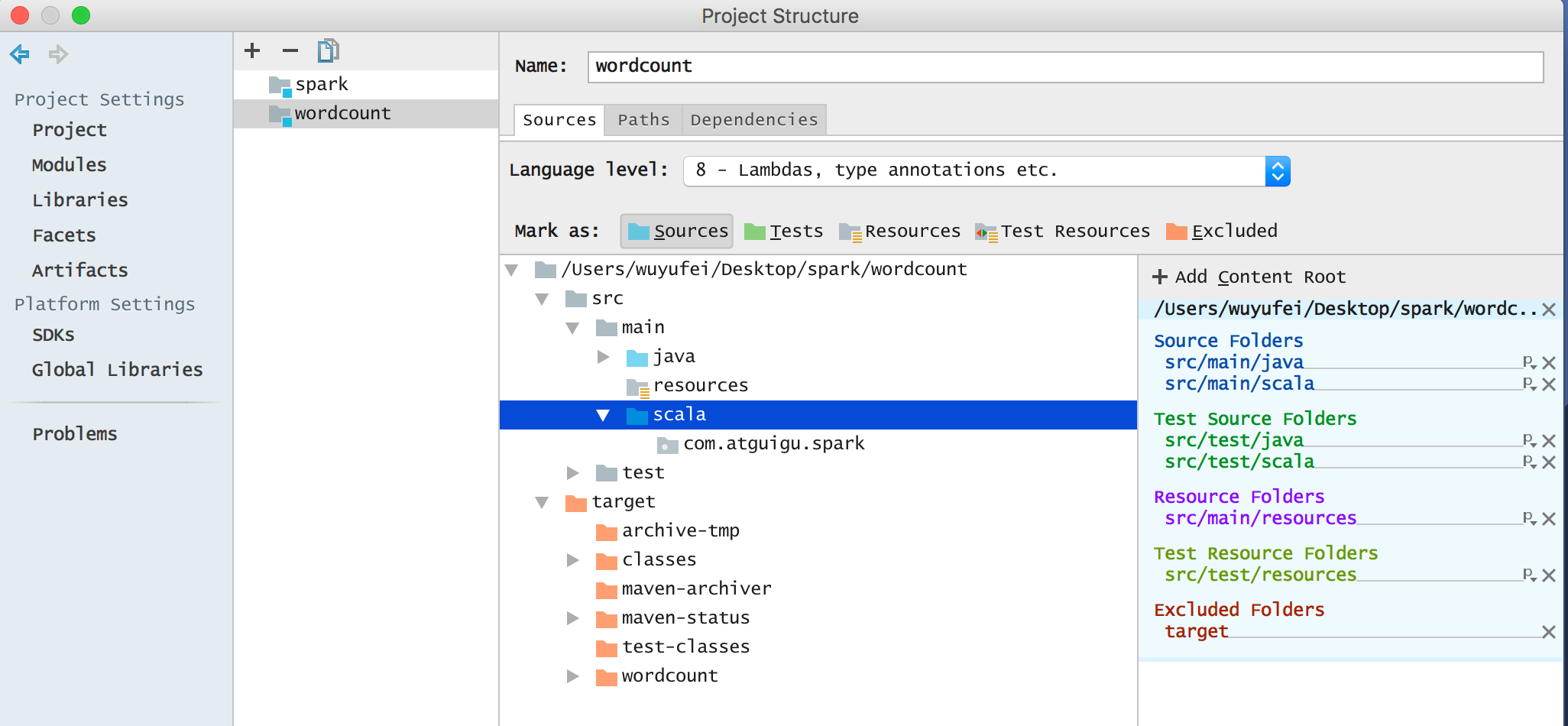Viewport: 1568px width, 726px height.
Task: Click Add Content Root
Action: coord(1249,277)
